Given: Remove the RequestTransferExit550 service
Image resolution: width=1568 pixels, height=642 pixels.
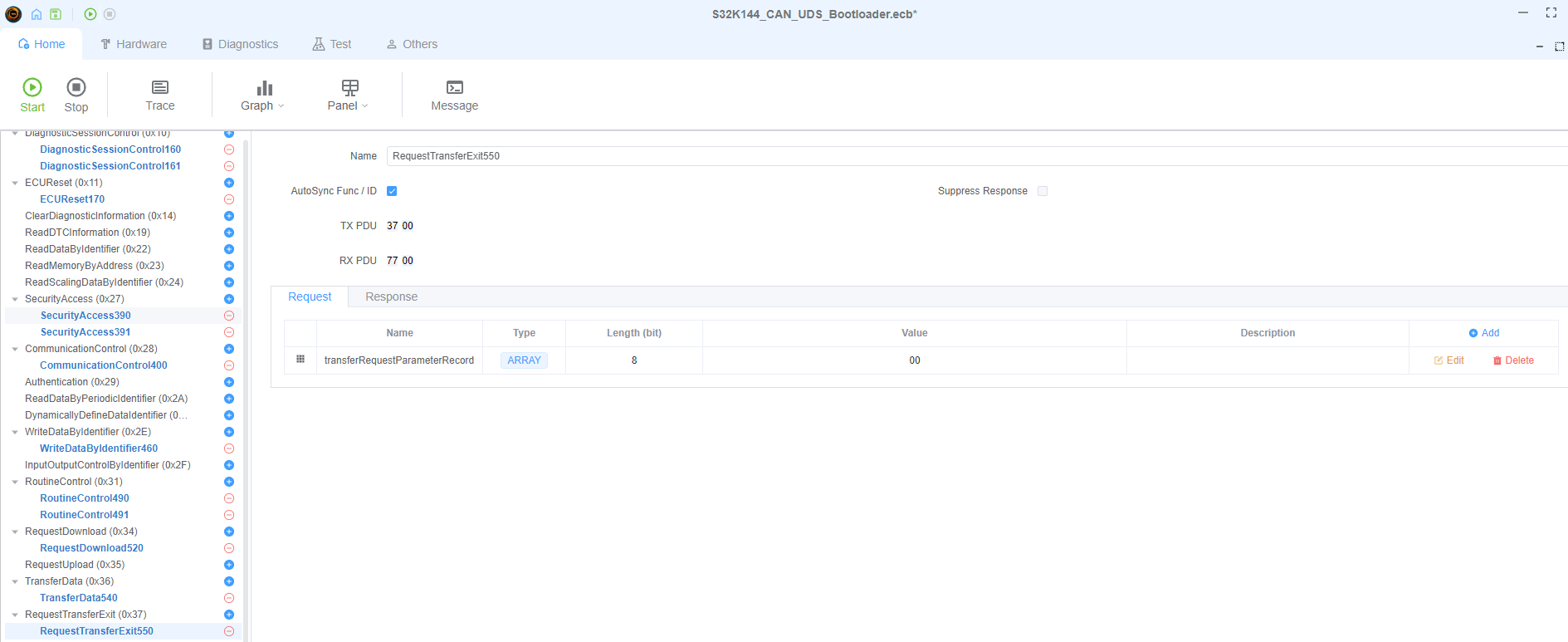Looking at the screenshot, I should (x=229, y=631).
